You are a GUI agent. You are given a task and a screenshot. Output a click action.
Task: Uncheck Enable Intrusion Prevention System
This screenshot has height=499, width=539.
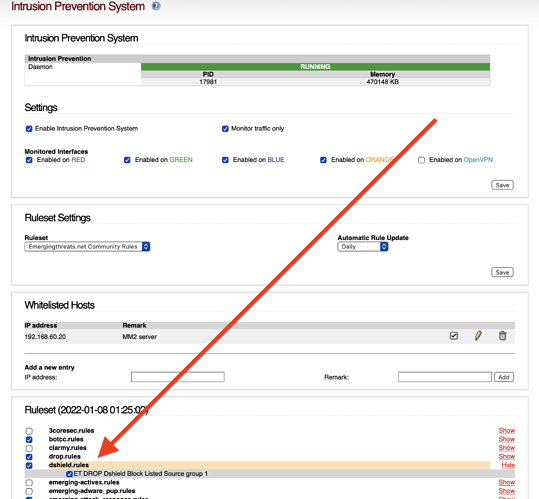[29, 129]
